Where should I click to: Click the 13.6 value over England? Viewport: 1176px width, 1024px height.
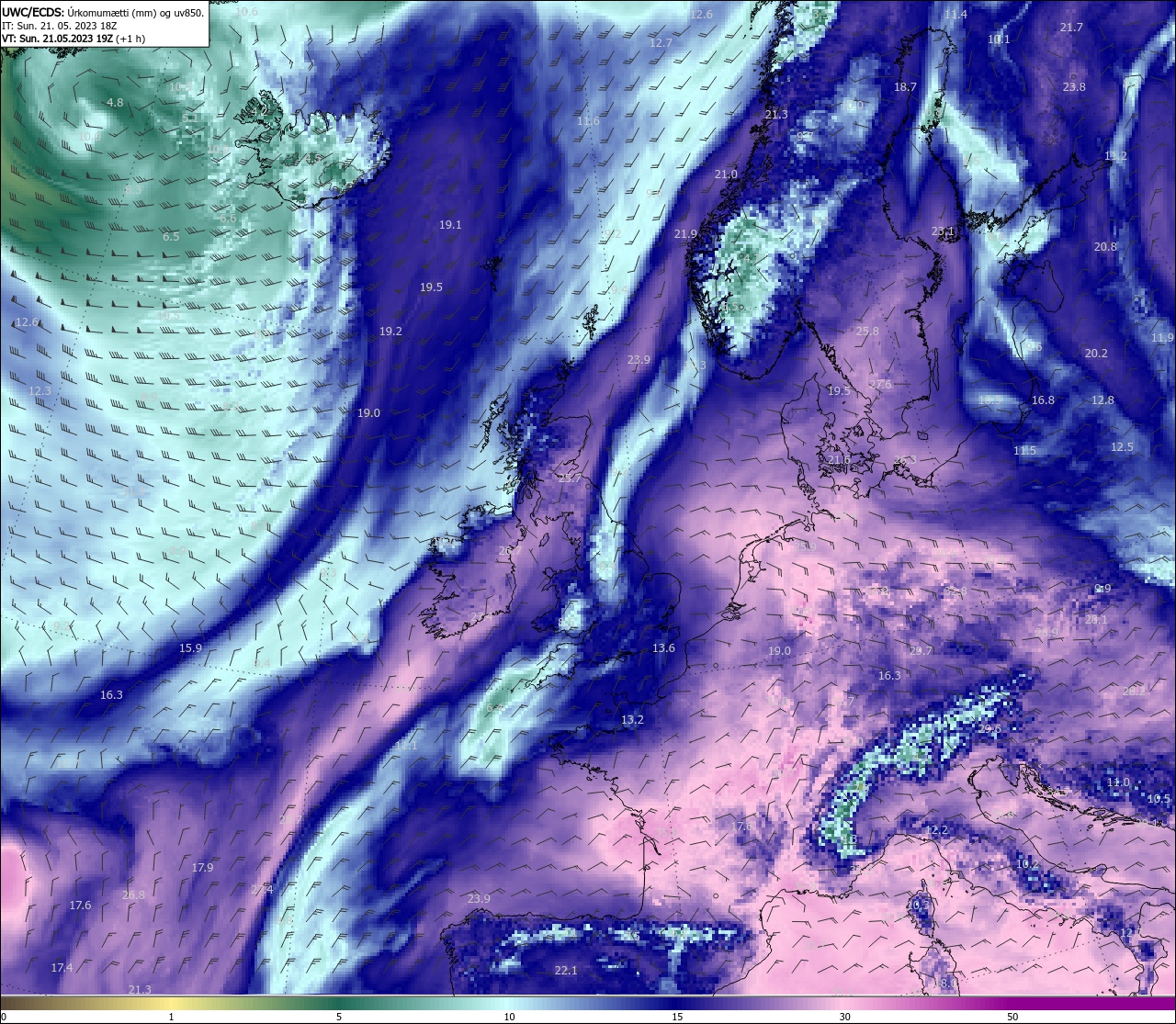coord(663,648)
